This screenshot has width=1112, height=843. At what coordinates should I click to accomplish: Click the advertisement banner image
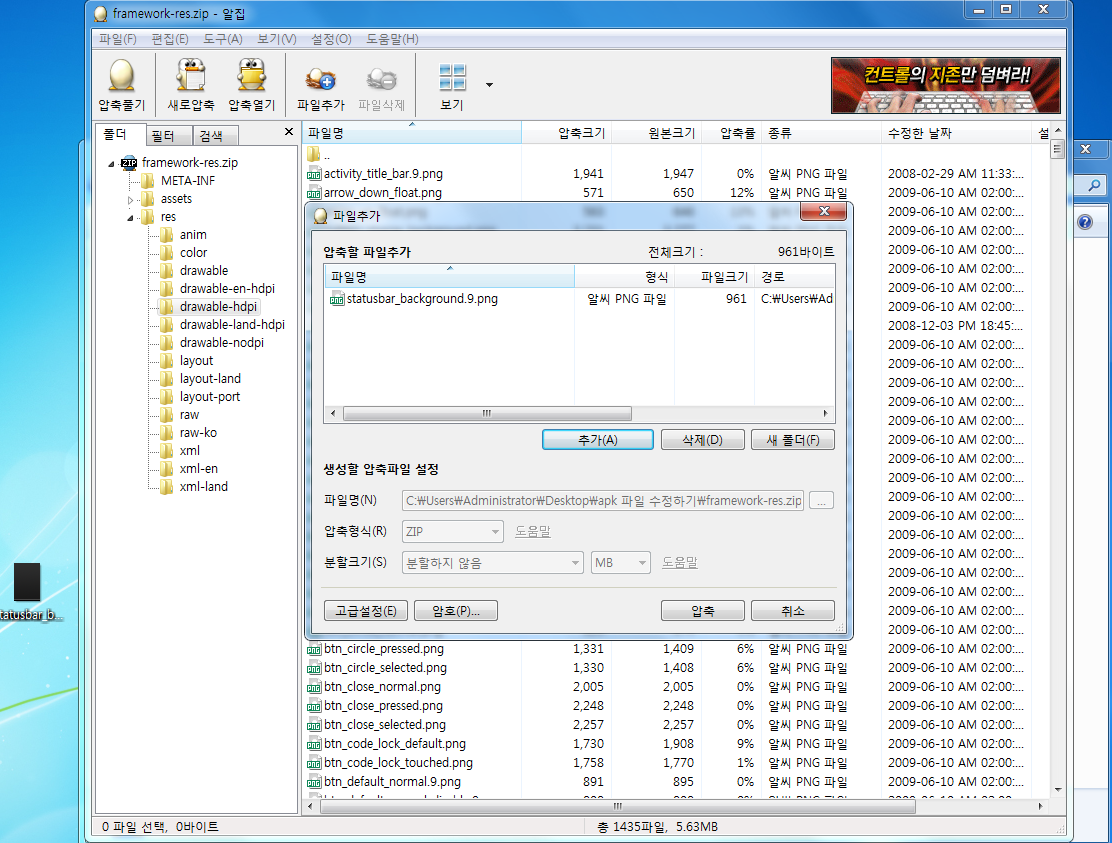945,85
